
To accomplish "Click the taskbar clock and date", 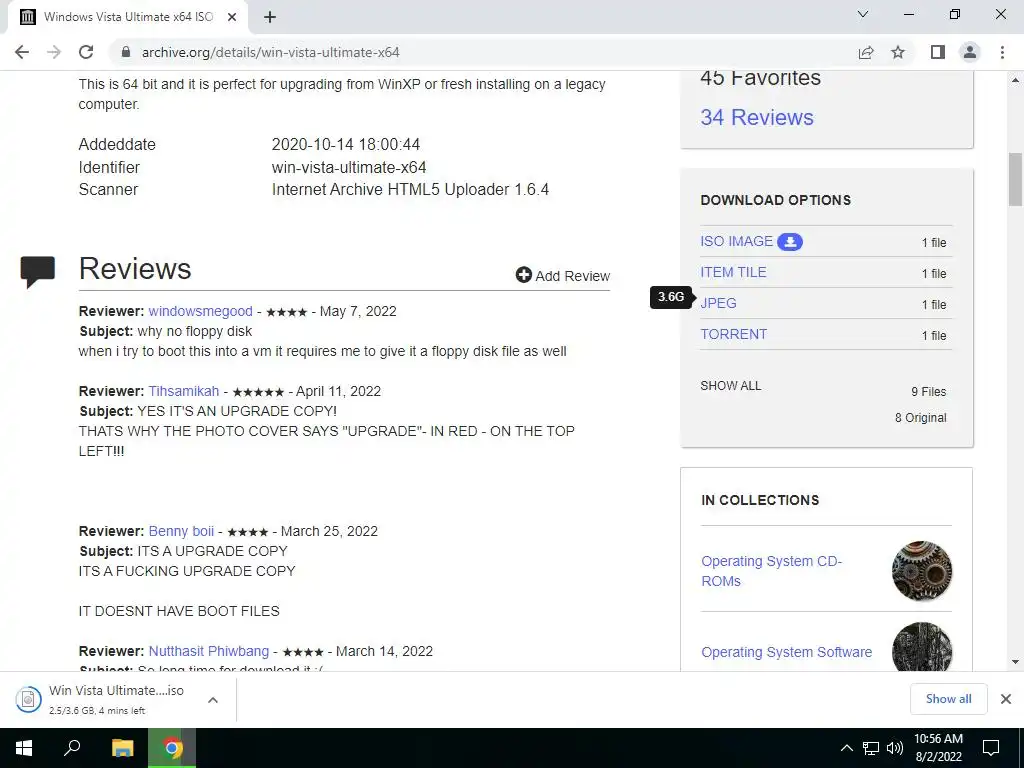I will point(938,748).
